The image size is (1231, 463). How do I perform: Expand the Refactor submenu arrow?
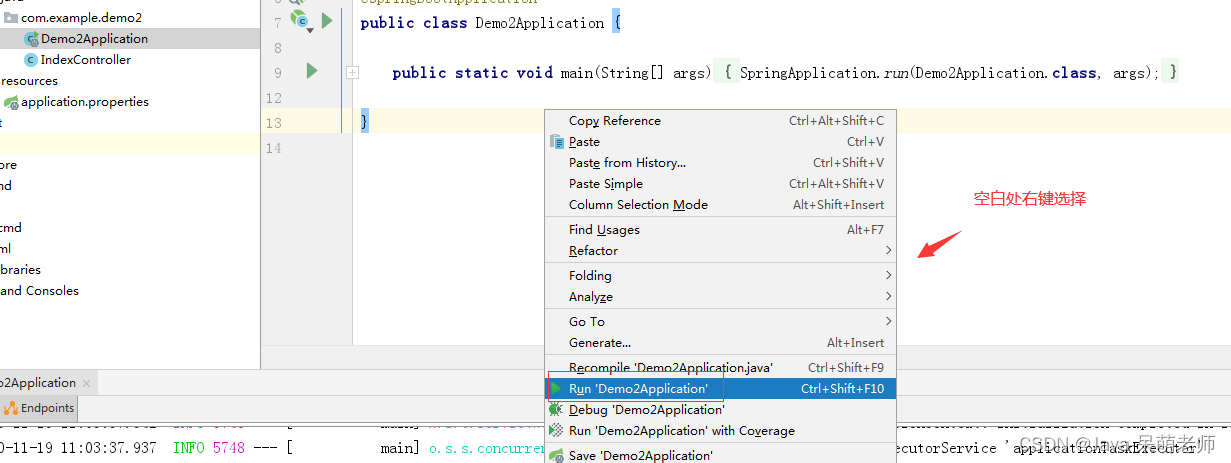888,250
